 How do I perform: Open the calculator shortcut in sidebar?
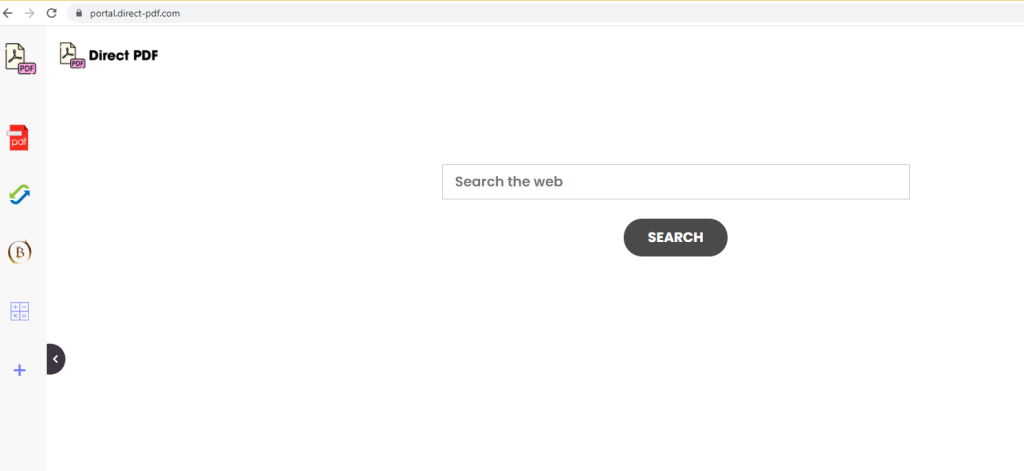pos(20,311)
